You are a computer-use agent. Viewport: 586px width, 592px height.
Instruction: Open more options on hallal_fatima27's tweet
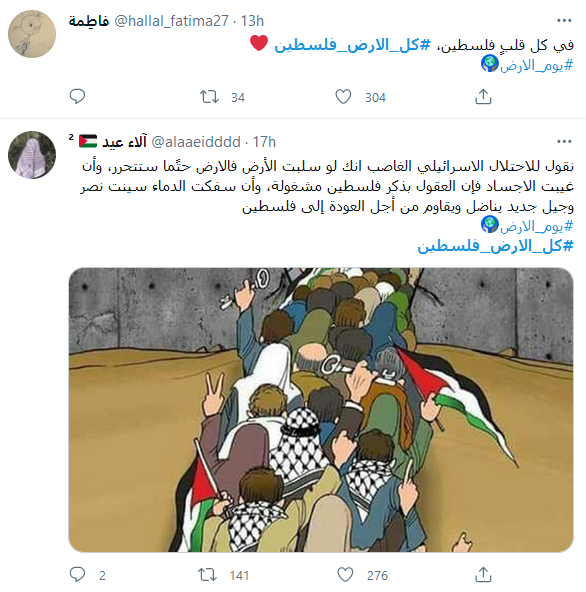pos(564,20)
